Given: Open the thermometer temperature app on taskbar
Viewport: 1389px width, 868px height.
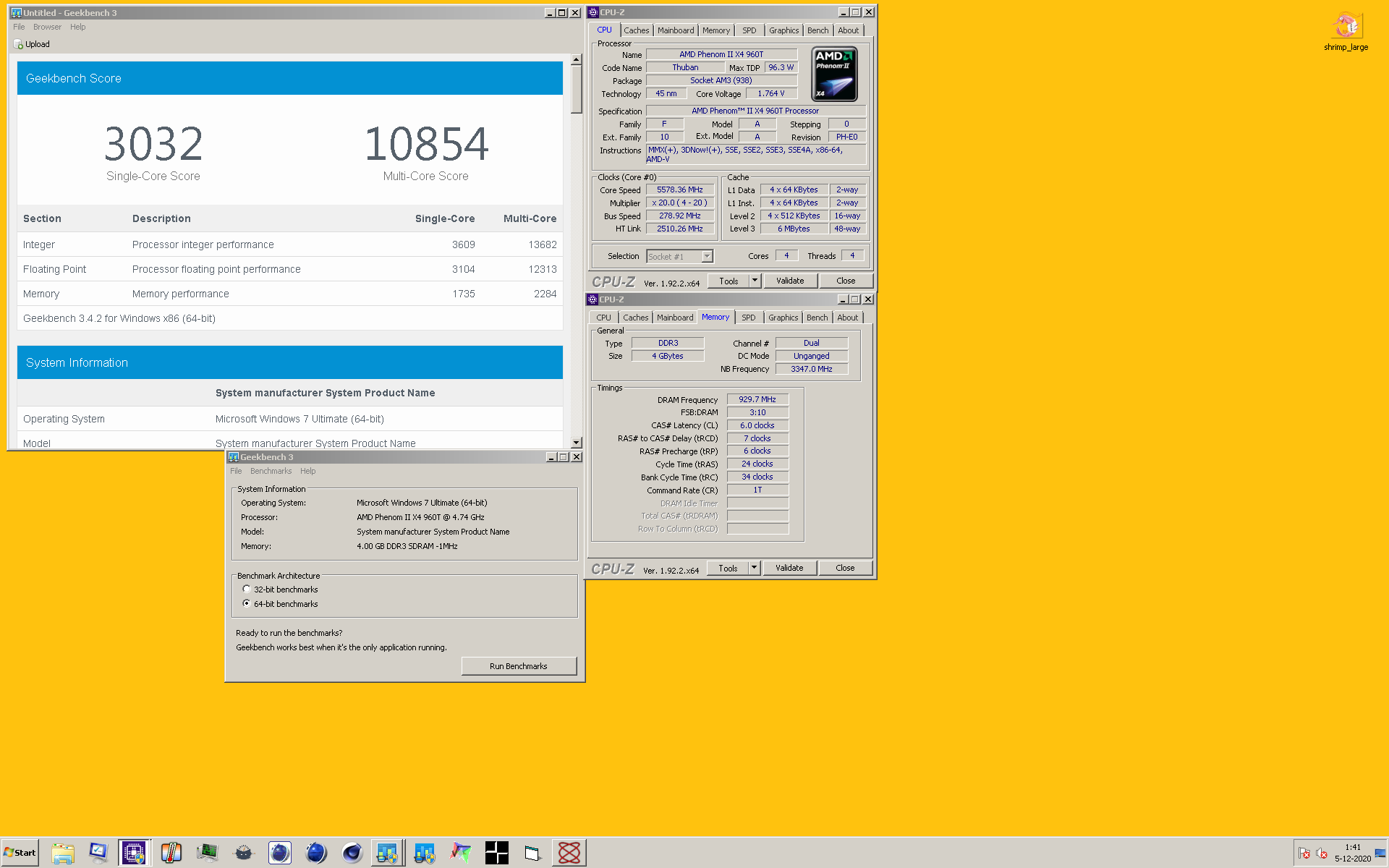Looking at the screenshot, I should pos(171,853).
